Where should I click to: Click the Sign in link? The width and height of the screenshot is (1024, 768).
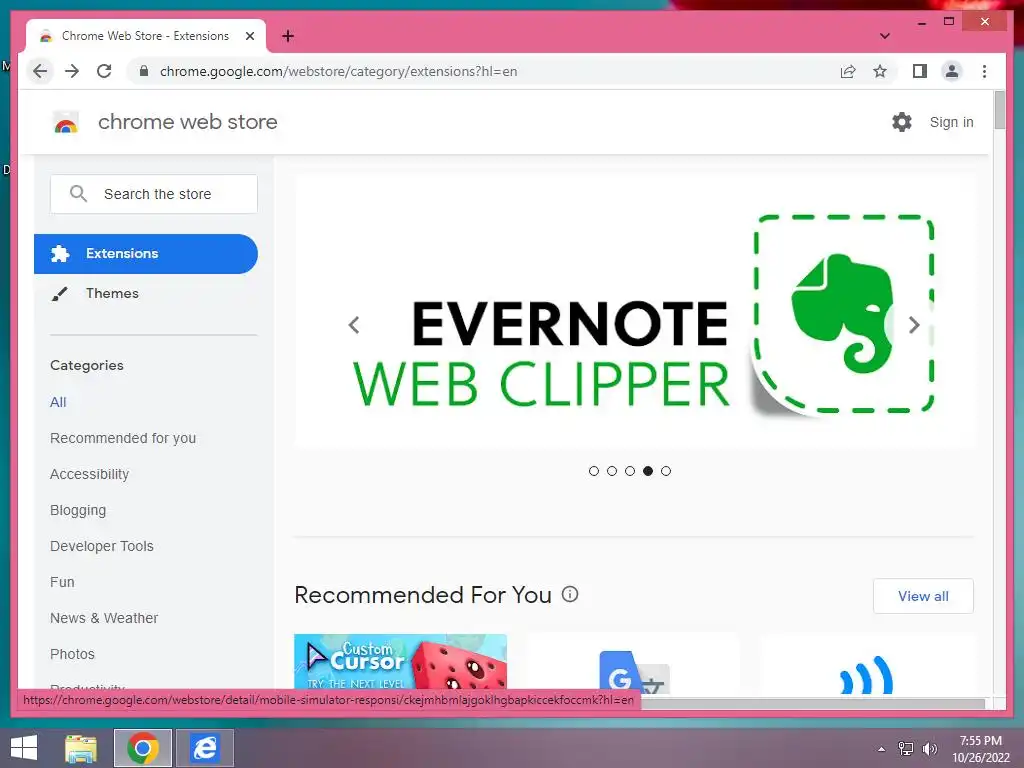tap(952, 122)
